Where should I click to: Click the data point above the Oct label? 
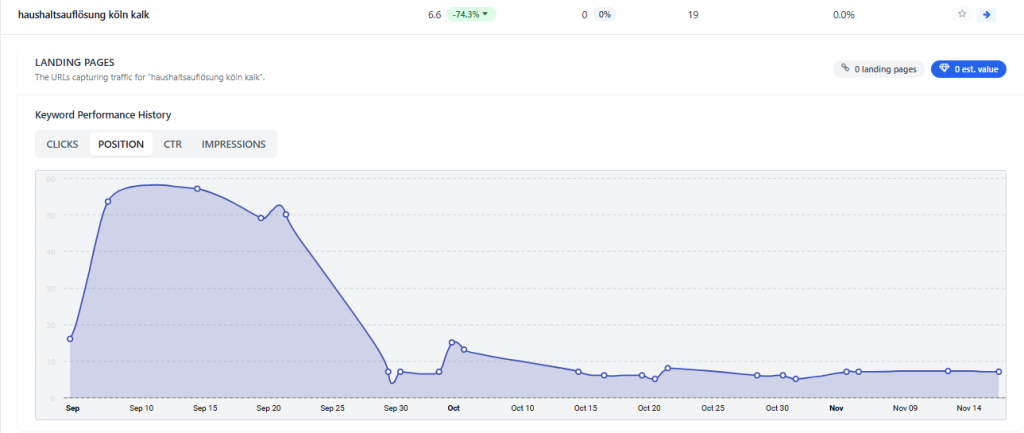pyautogui.click(x=452, y=342)
